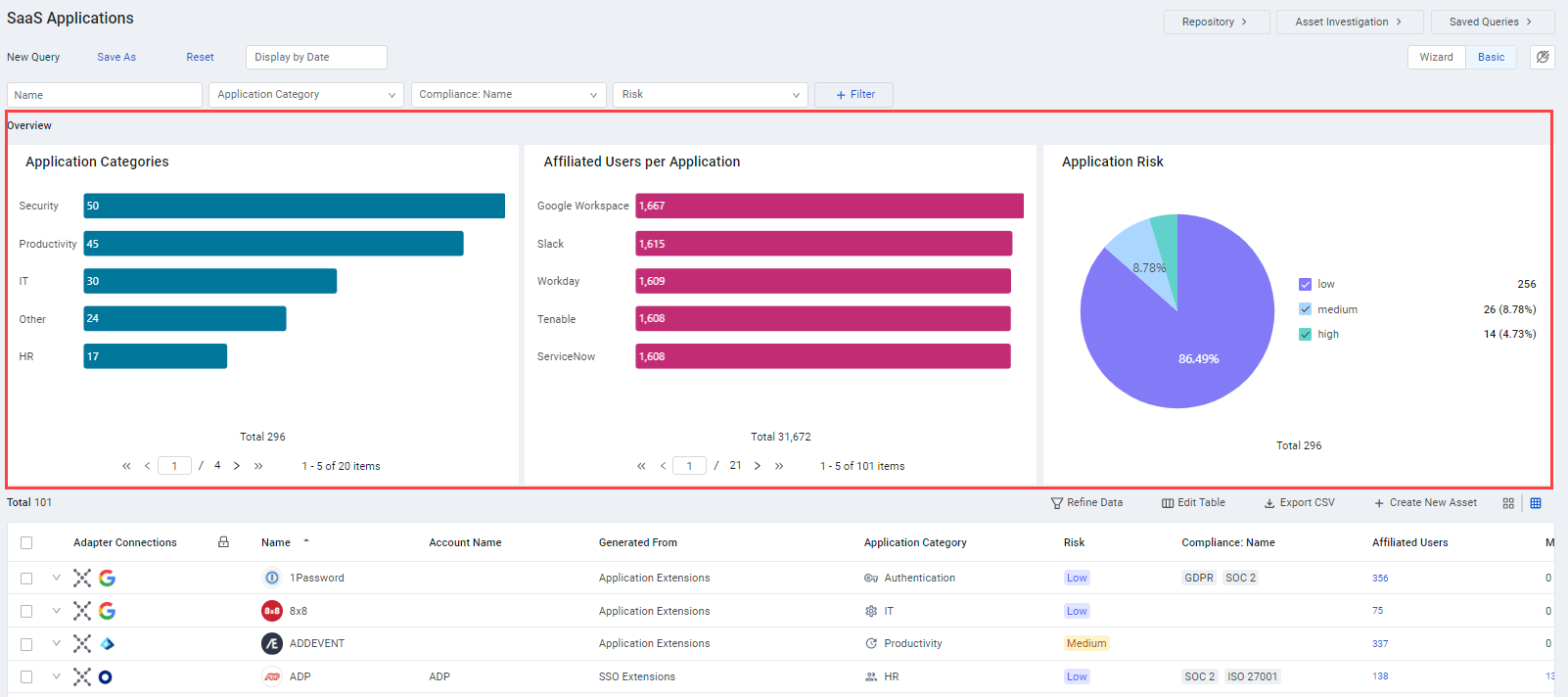This screenshot has height=697, width=1568.
Task: Click the blue adapter icon in ADDEVENT row
Action: pyautogui.click(x=107, y=643)
